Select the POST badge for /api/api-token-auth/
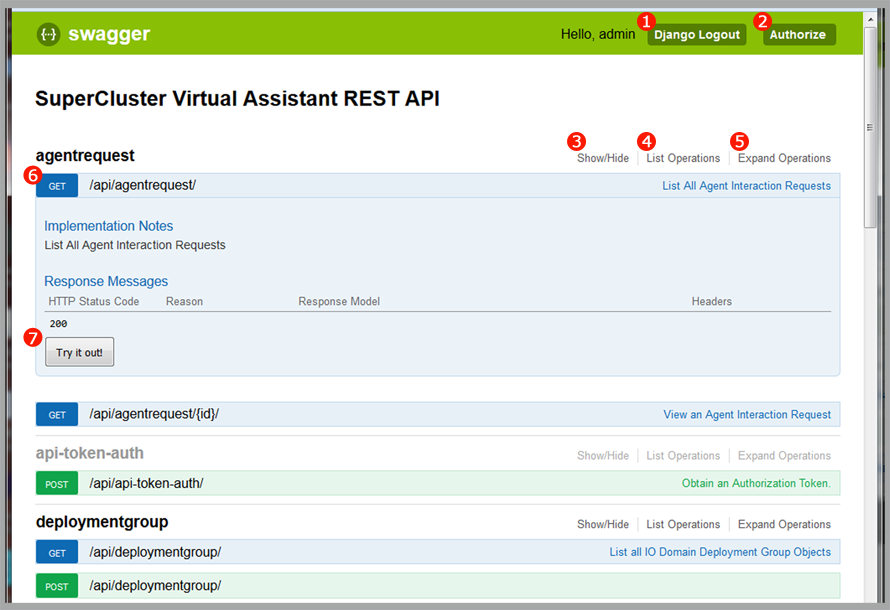Image resolution: width=890 pixels, height=610 pixels. coord(56,483)
